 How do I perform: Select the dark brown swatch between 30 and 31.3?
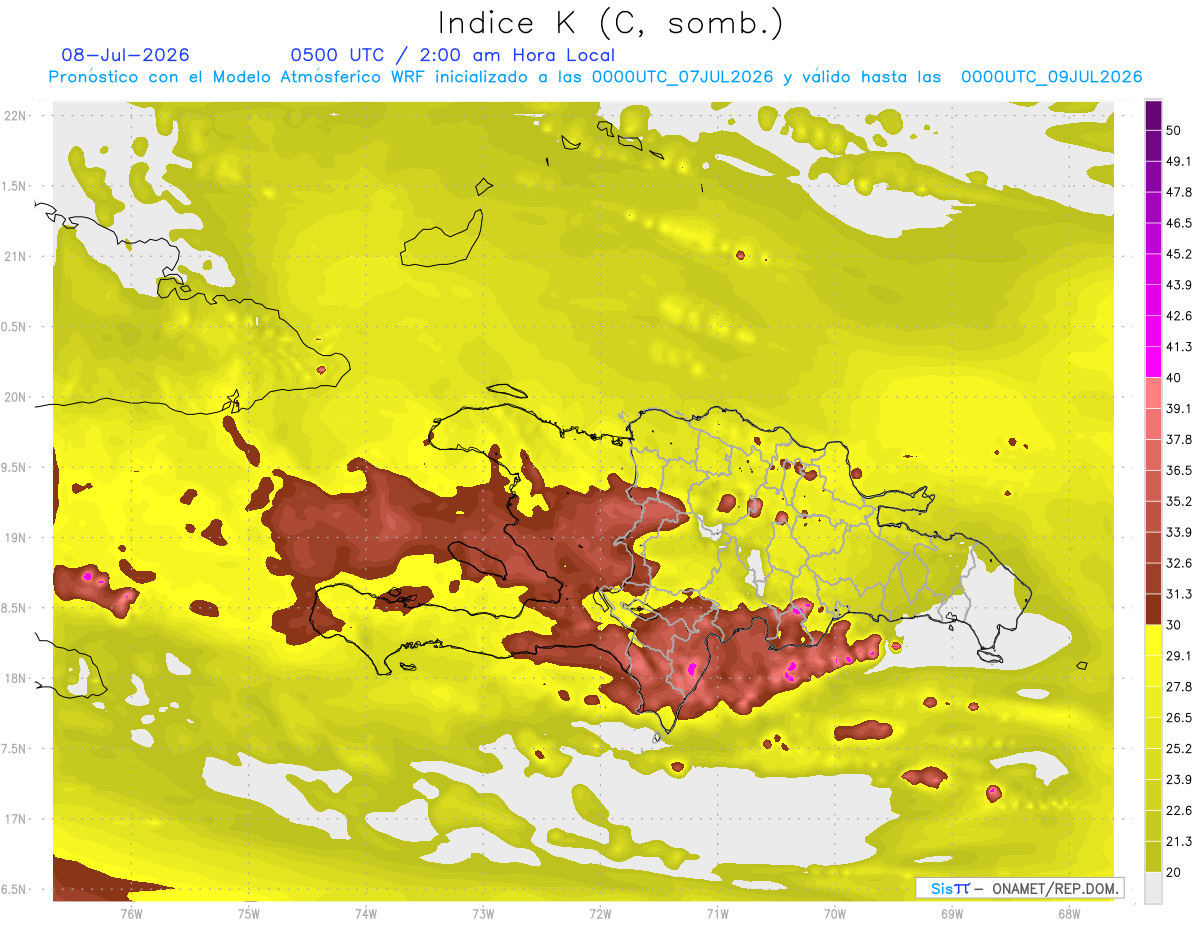coord(1153,608)
